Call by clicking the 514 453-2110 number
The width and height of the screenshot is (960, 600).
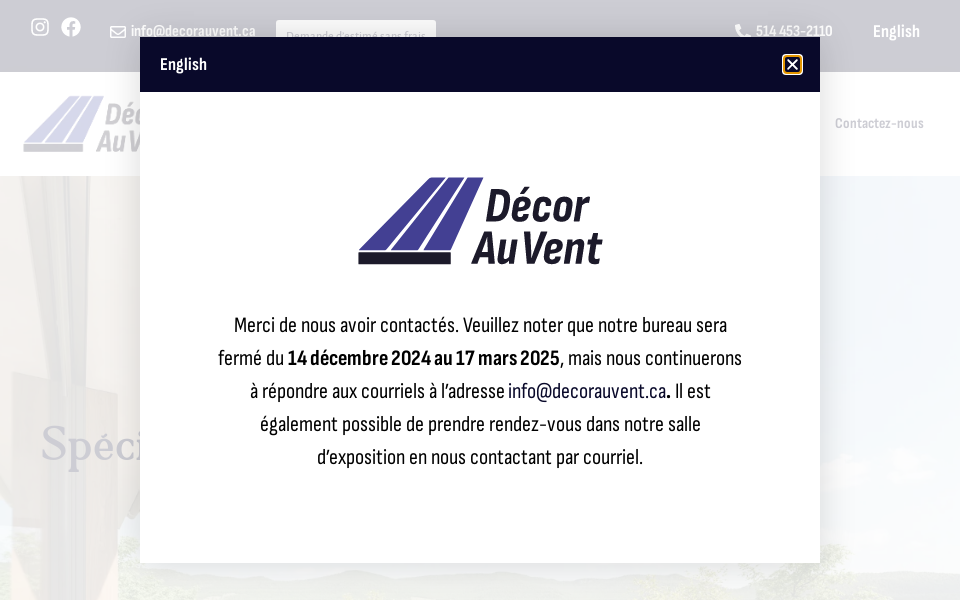pos(793,31)
